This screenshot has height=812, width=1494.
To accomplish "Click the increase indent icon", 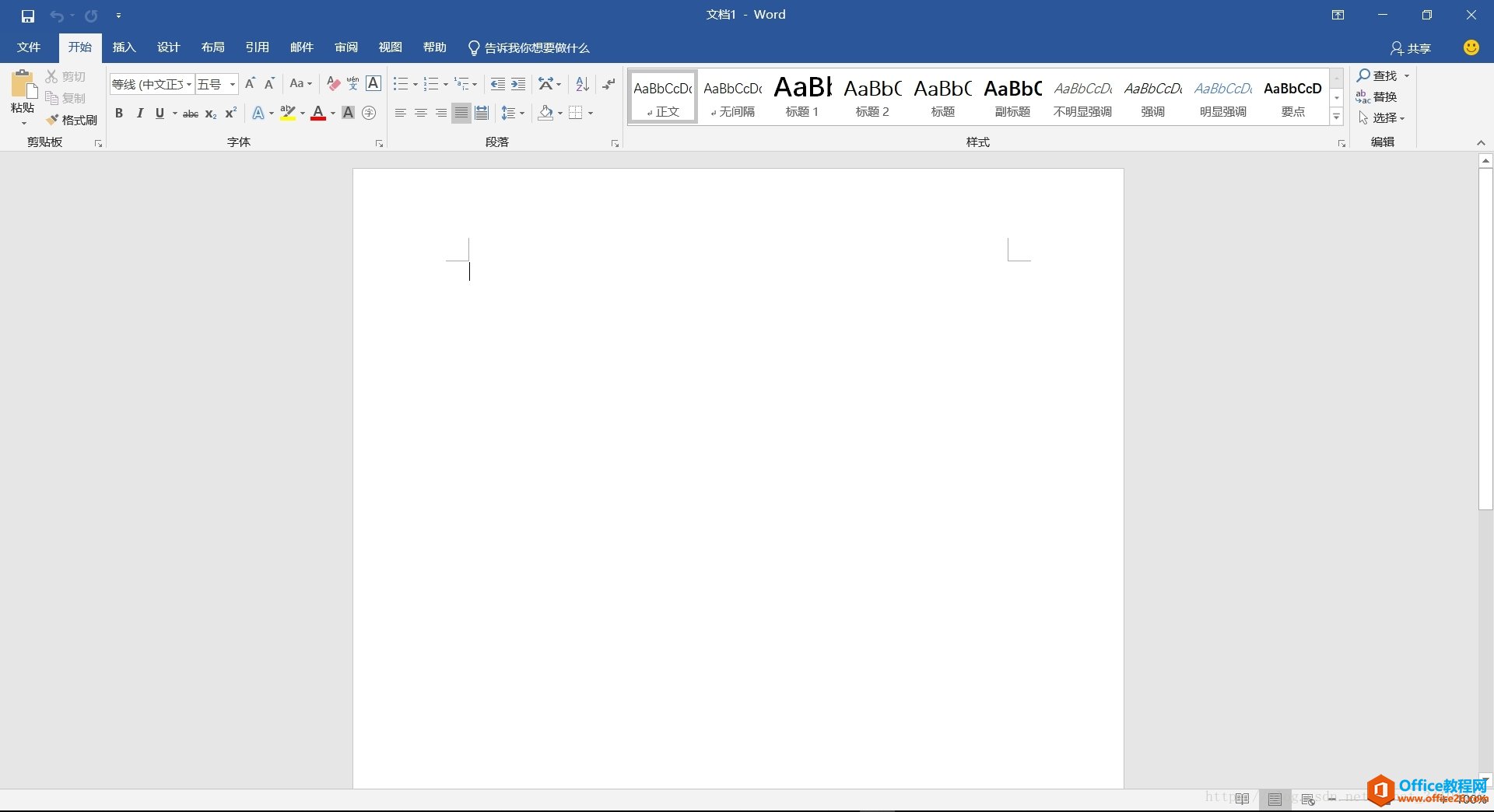I will coord(518,84).
